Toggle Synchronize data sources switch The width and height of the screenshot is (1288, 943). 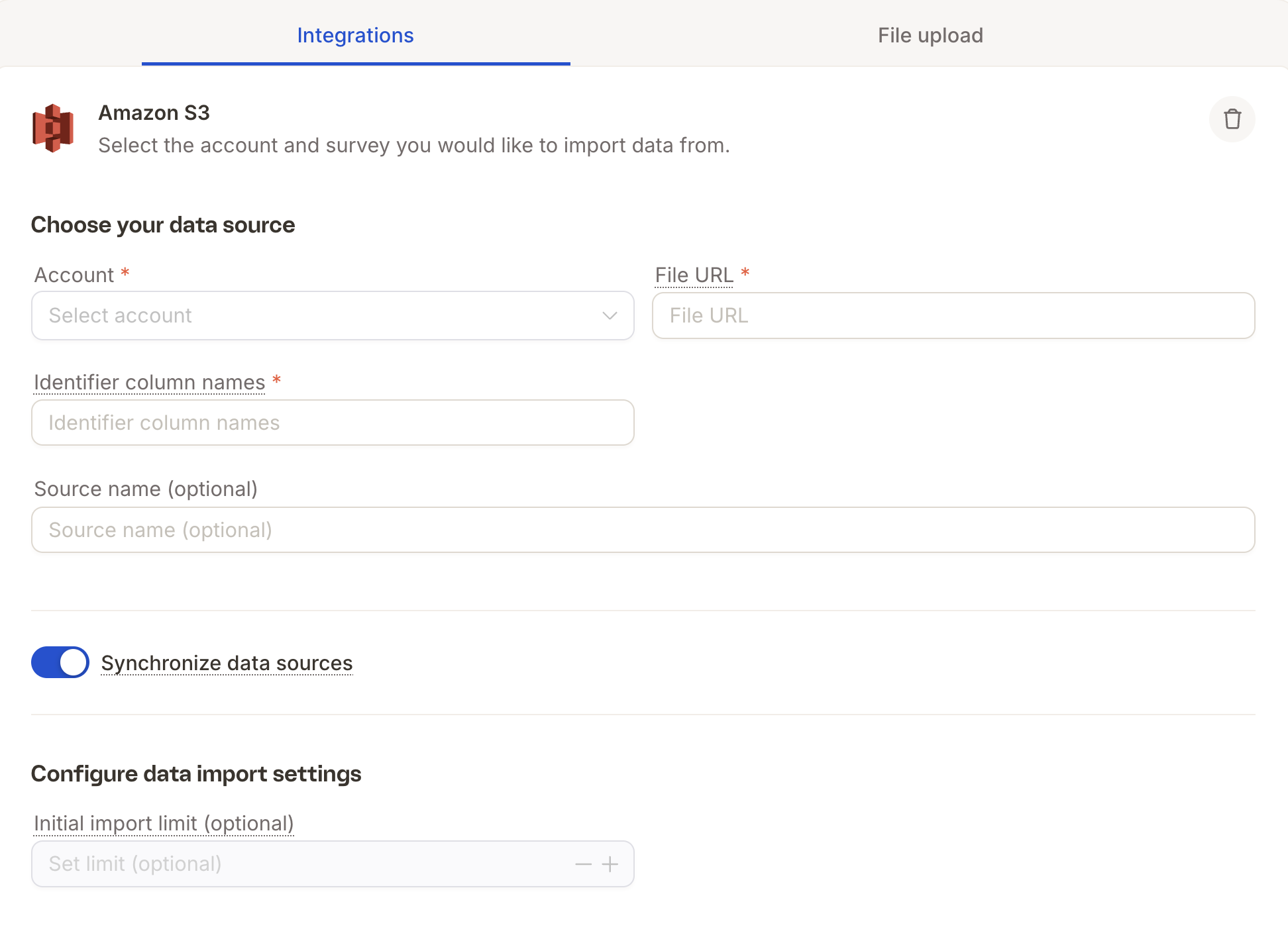(x=60, y=662)
